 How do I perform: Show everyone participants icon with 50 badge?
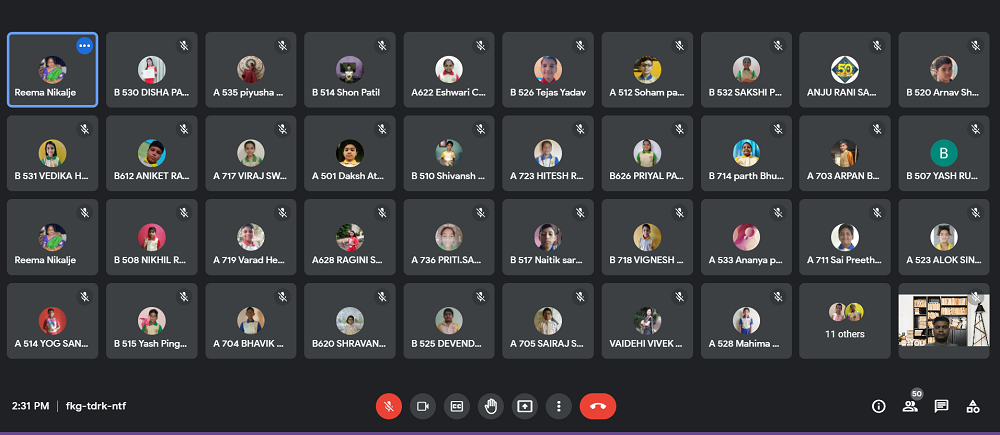click(x=910, y=406)
